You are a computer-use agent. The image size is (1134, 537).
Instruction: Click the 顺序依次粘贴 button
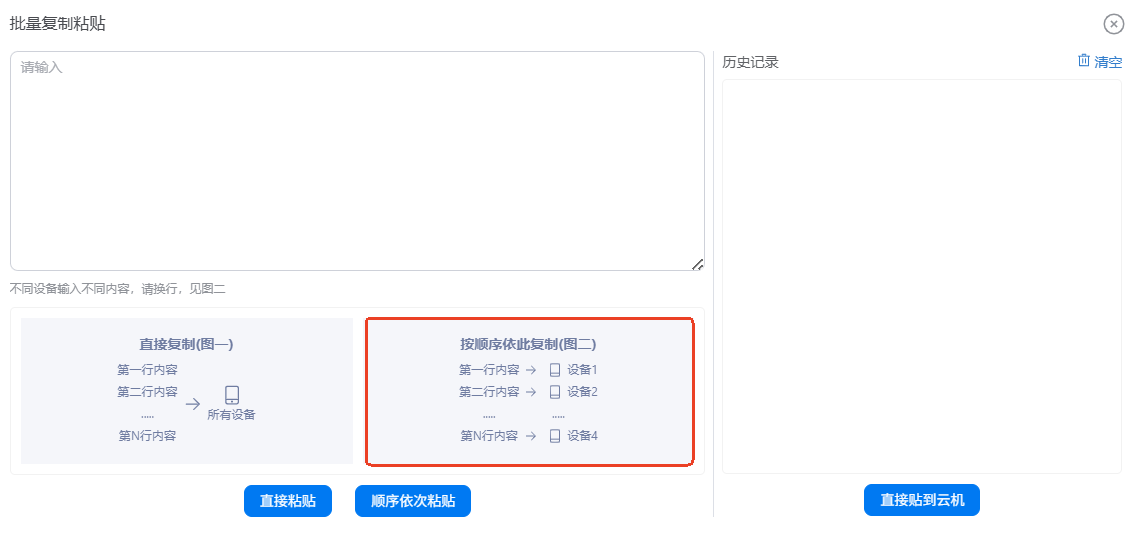tap(413, 501)
